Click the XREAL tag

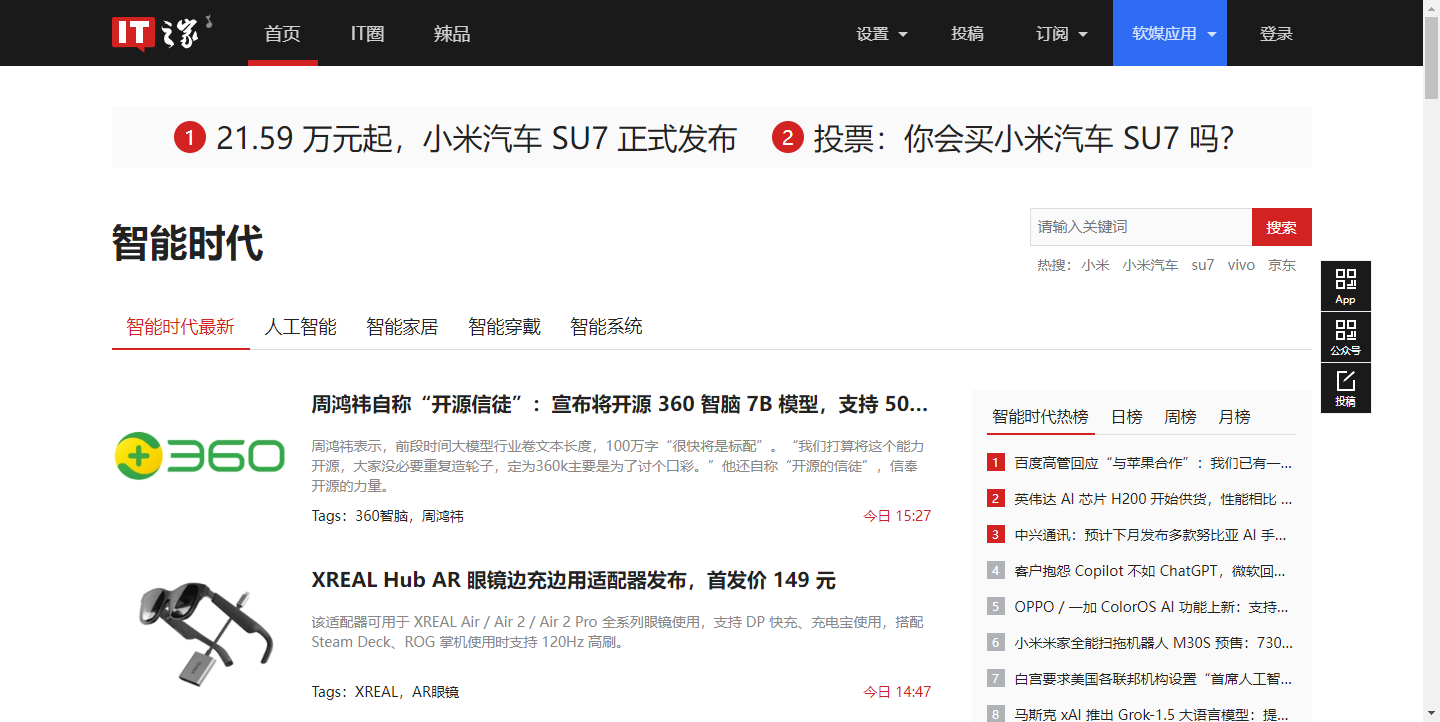coord(376,692)
